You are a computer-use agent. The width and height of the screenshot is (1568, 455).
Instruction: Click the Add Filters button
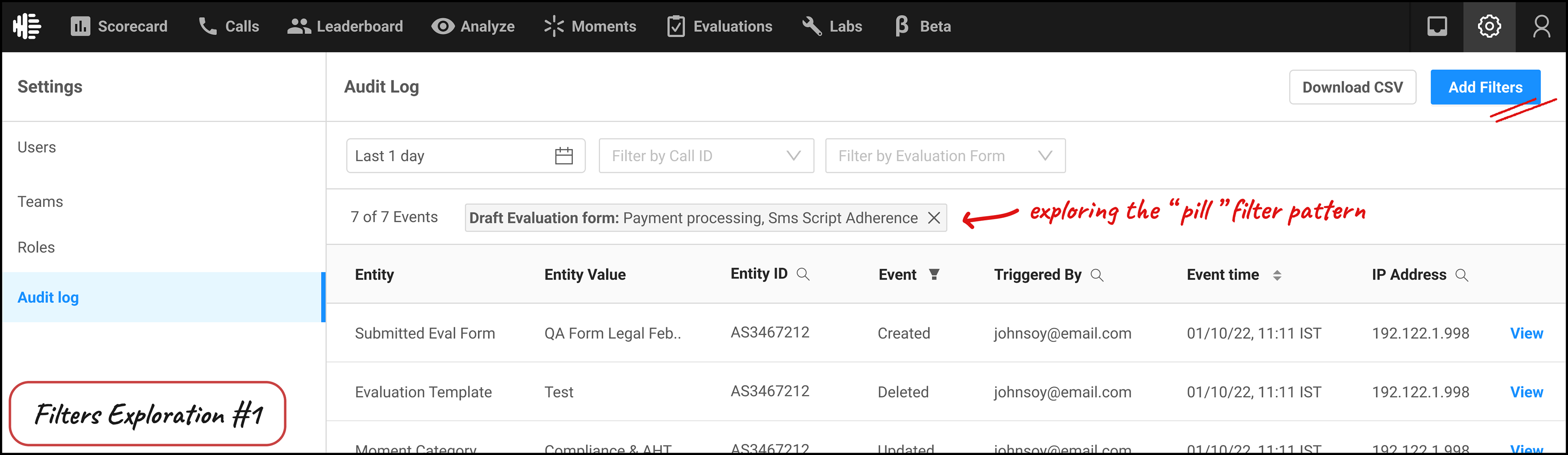(x=1485, y=87)
